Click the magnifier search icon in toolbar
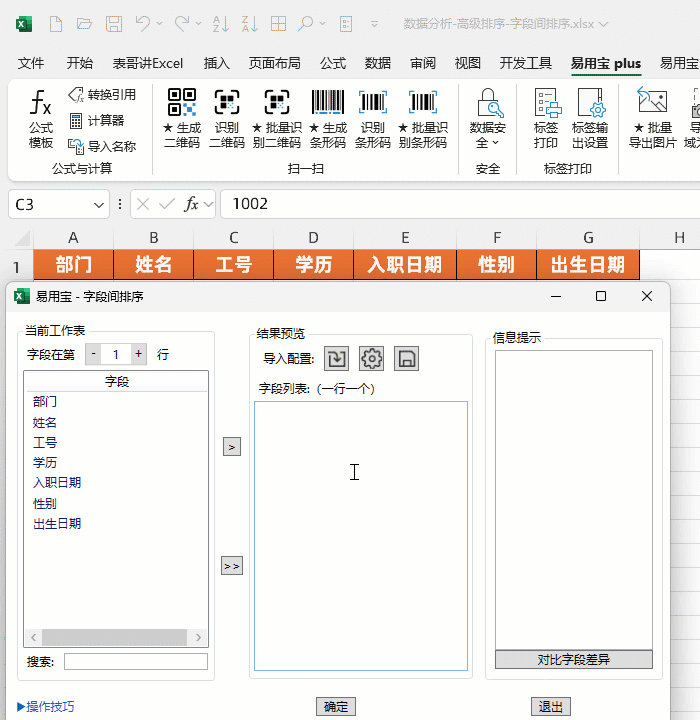Image resolution: width=700 pixels, height=720 pixels. [x=305, y=23]
